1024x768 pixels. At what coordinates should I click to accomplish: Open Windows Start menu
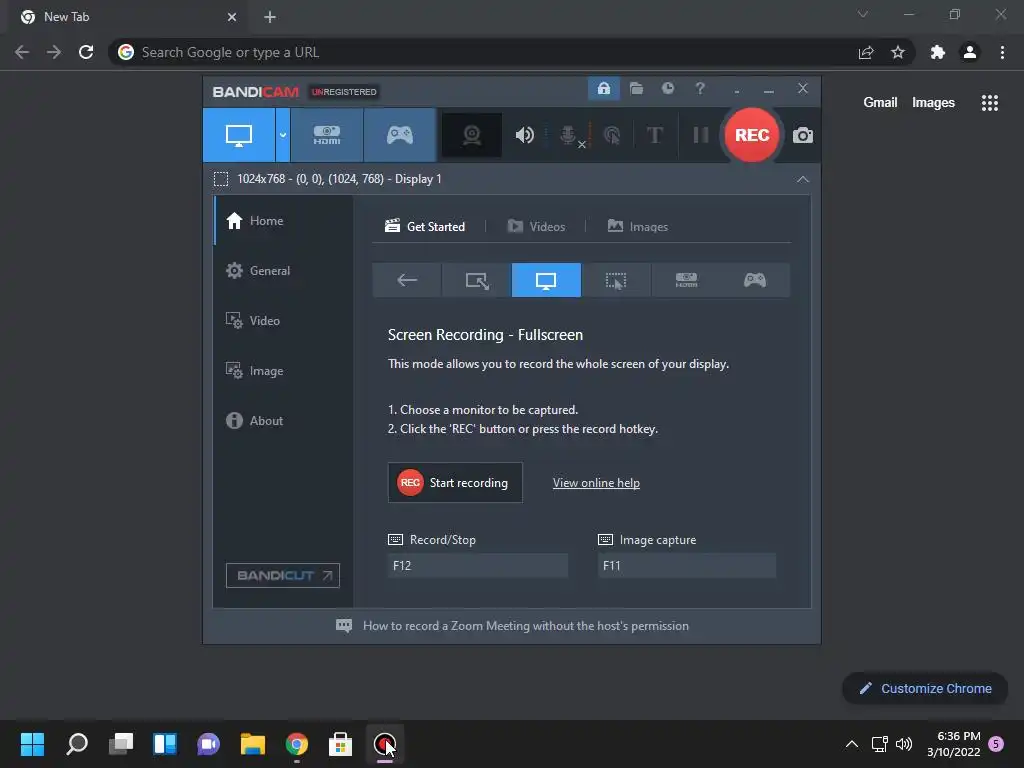32,744
